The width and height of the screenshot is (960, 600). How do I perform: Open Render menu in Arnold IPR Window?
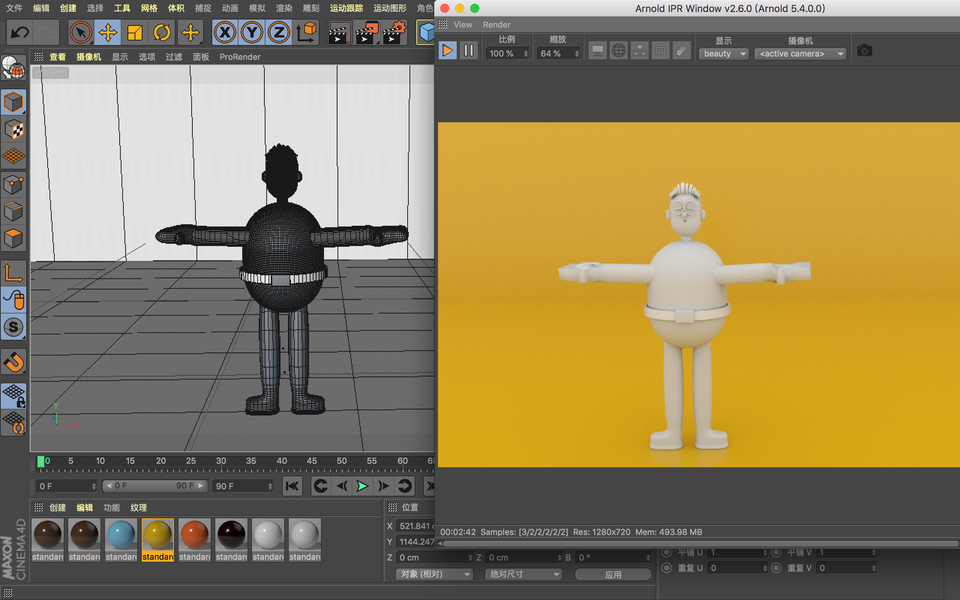[497, 25]
